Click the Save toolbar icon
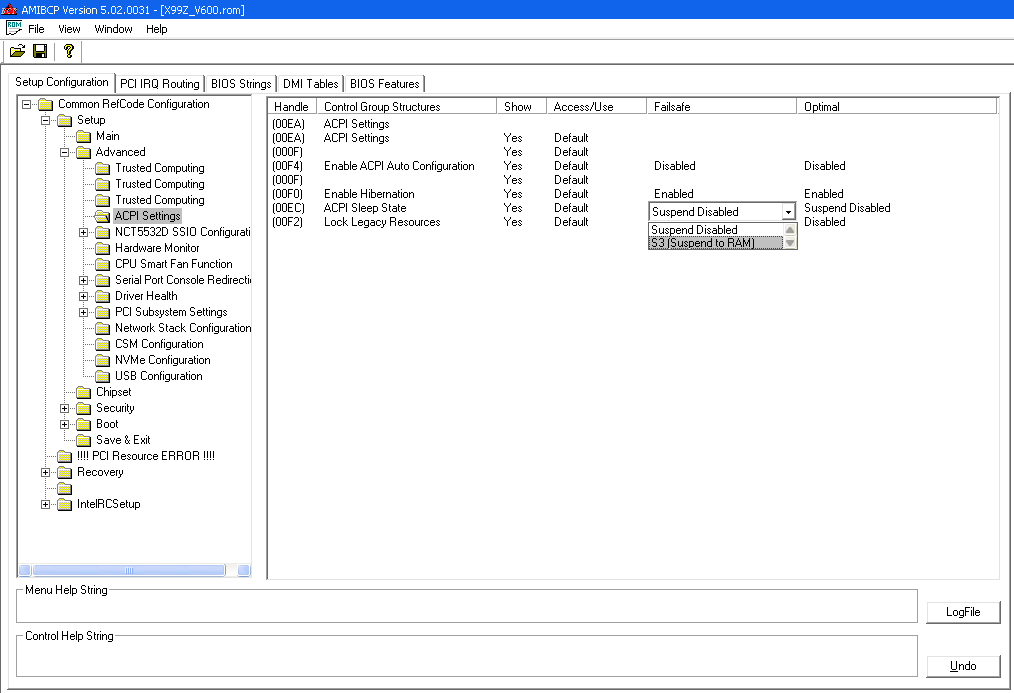Image resolution: width=1014 pixels, height=693 pixels. click(x=40, y=50)
